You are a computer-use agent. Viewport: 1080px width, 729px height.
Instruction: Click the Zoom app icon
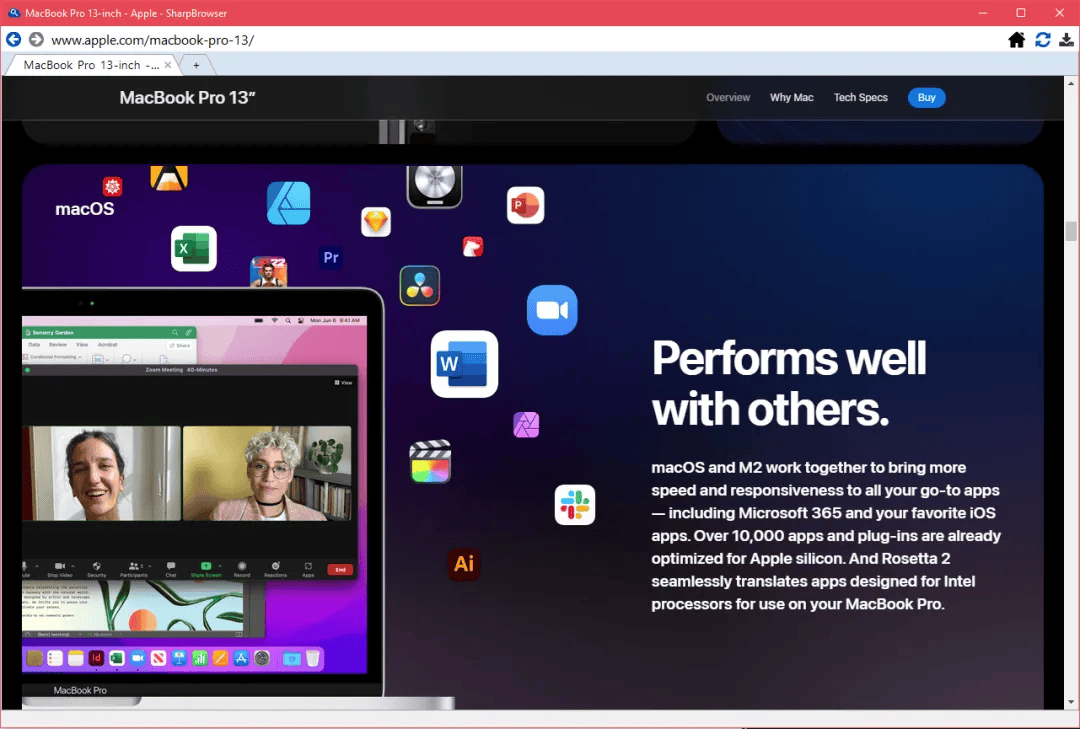[552, 310]
